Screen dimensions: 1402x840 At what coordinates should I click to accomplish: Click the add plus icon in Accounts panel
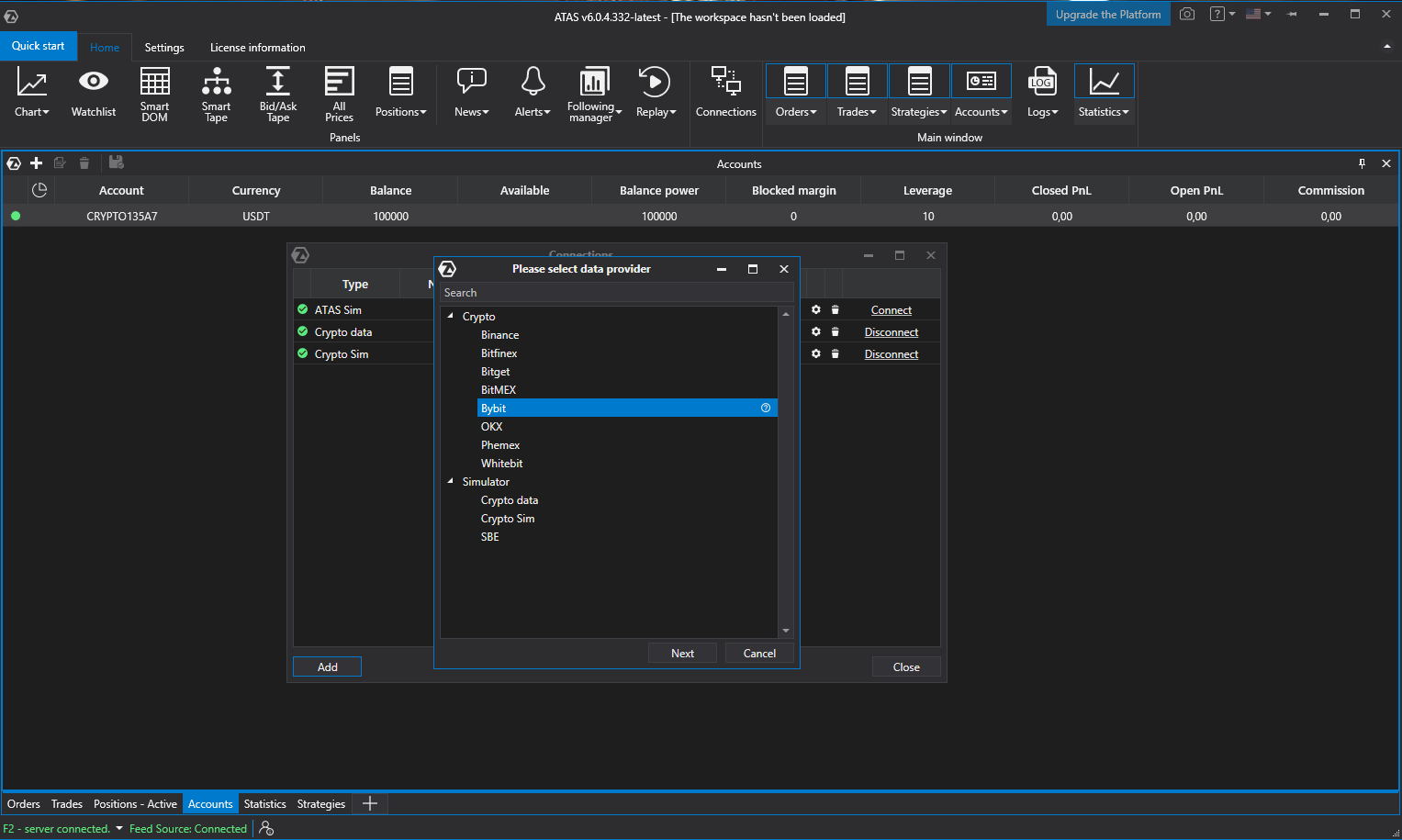click(x=37, y=162)
